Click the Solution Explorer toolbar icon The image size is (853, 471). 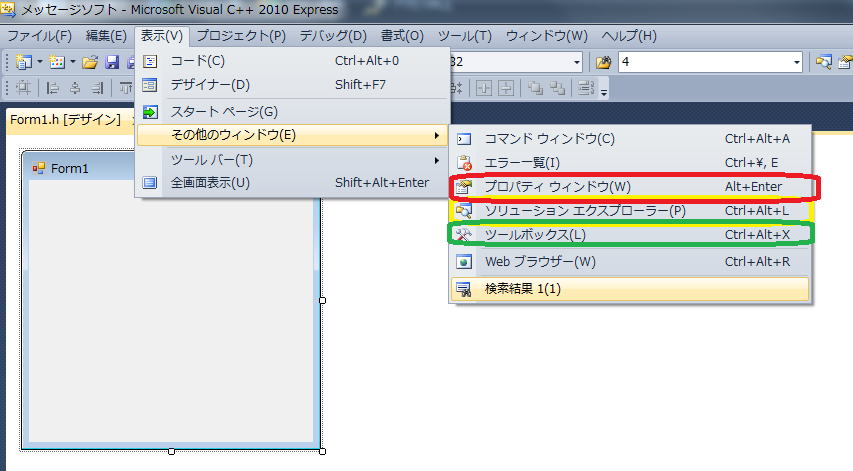point(824,62)
